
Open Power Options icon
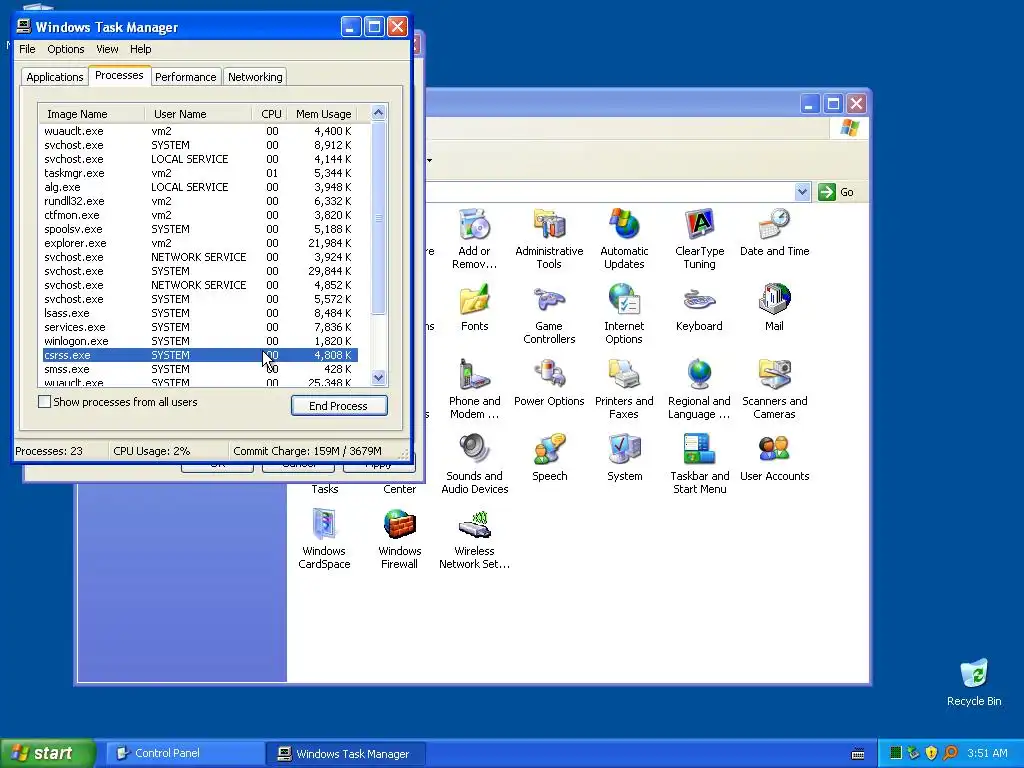[549, 383]
